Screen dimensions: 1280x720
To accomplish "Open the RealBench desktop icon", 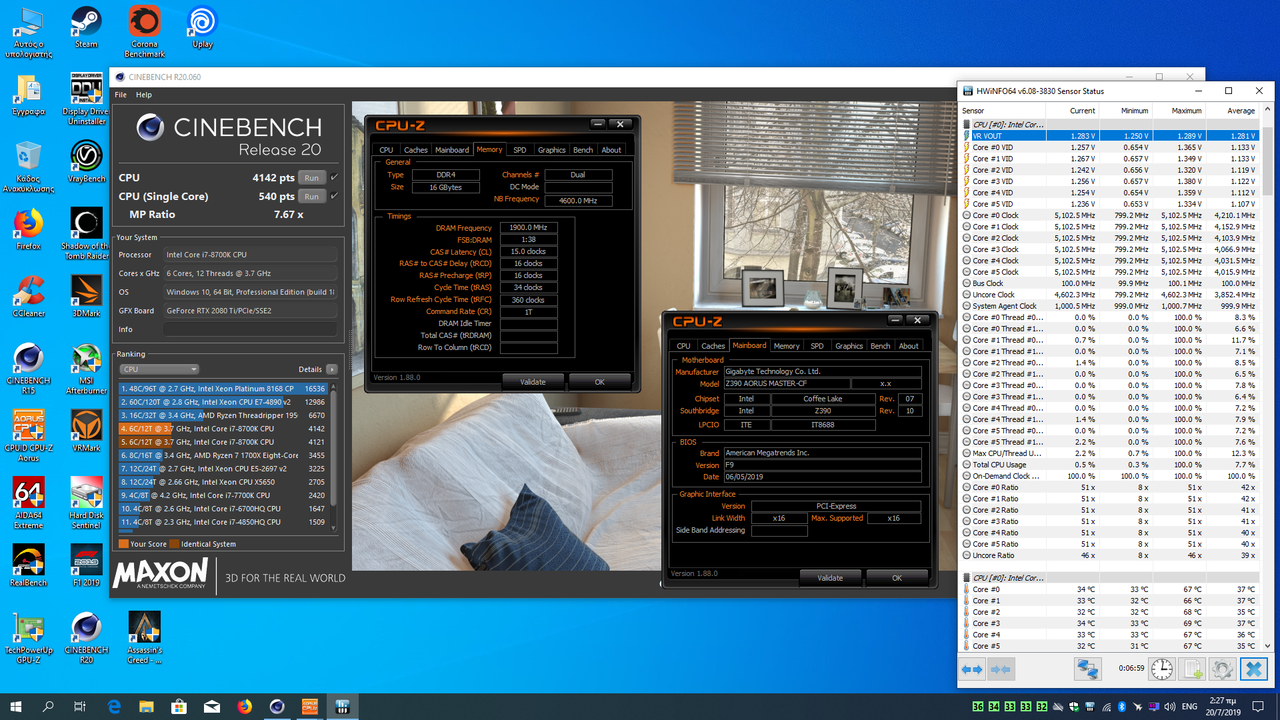I will [x=29, y=566].
